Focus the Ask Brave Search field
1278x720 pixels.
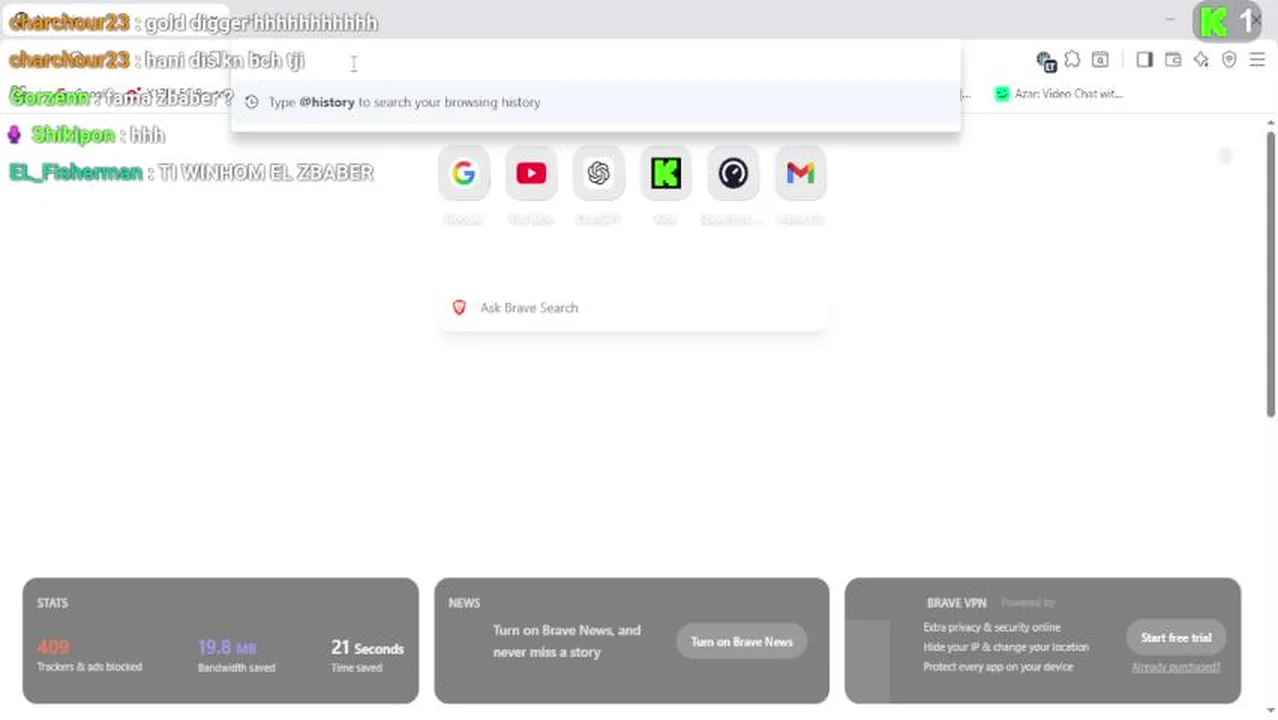coord(632,308)
